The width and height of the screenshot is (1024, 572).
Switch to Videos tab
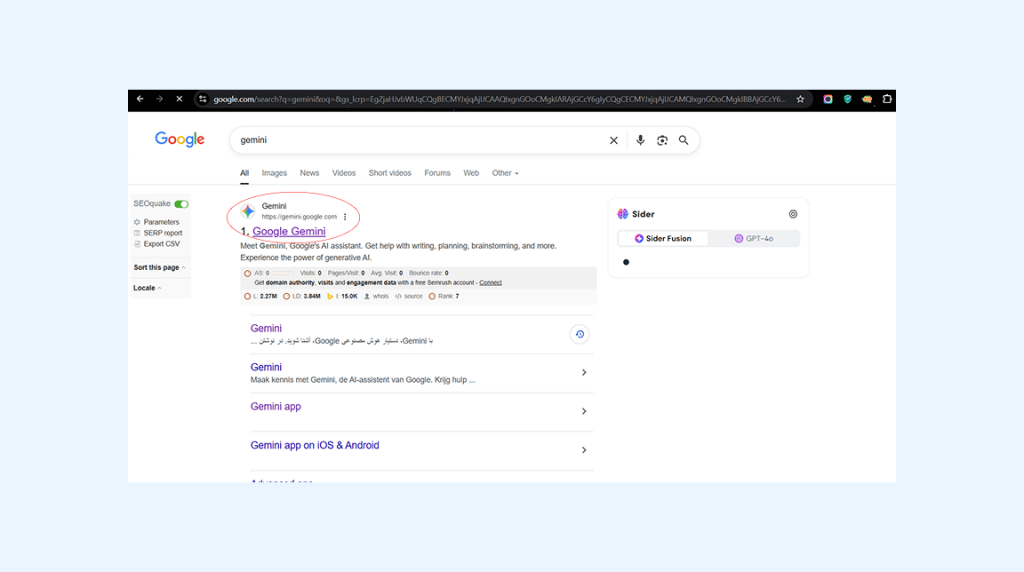344,173
